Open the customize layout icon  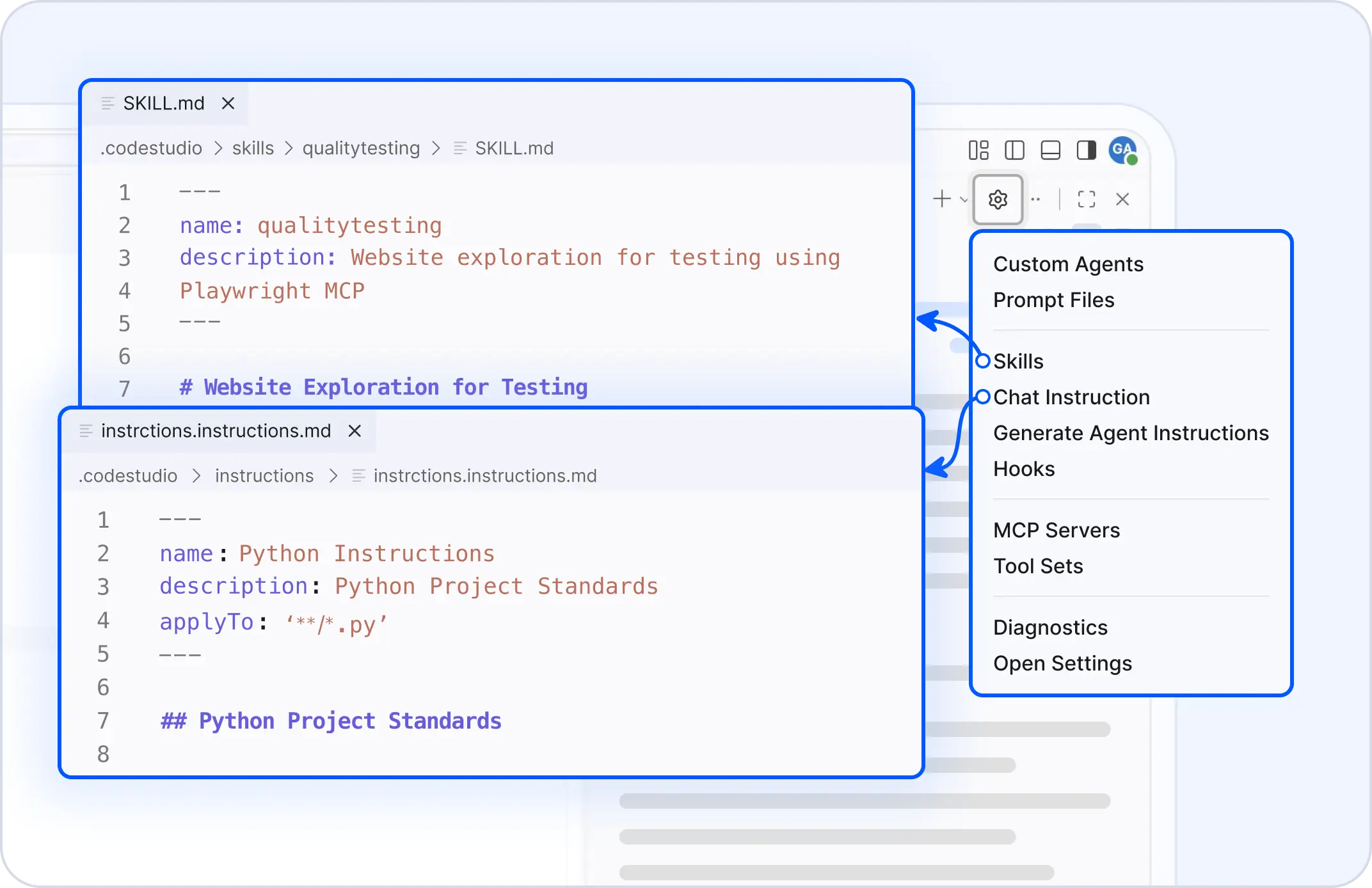pos(978,150)
